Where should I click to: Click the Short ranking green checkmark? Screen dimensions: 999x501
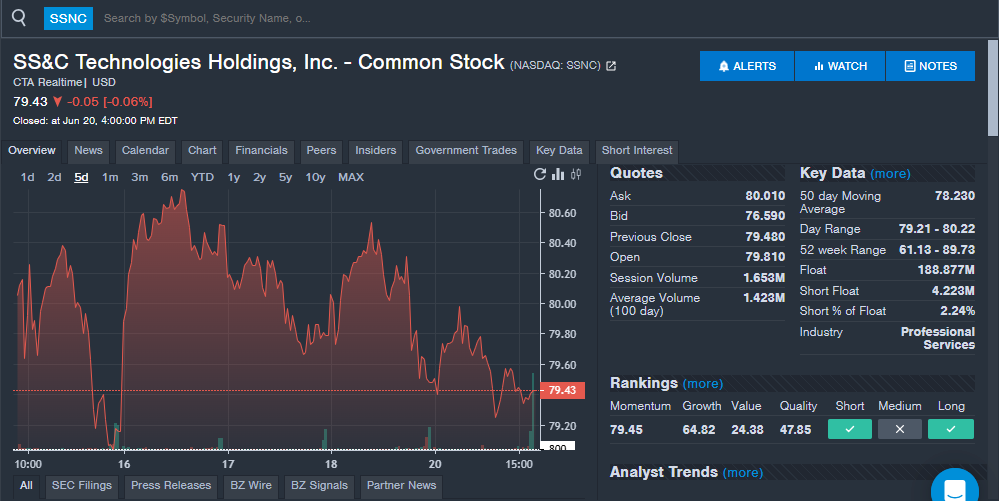[x=849, y=429]
